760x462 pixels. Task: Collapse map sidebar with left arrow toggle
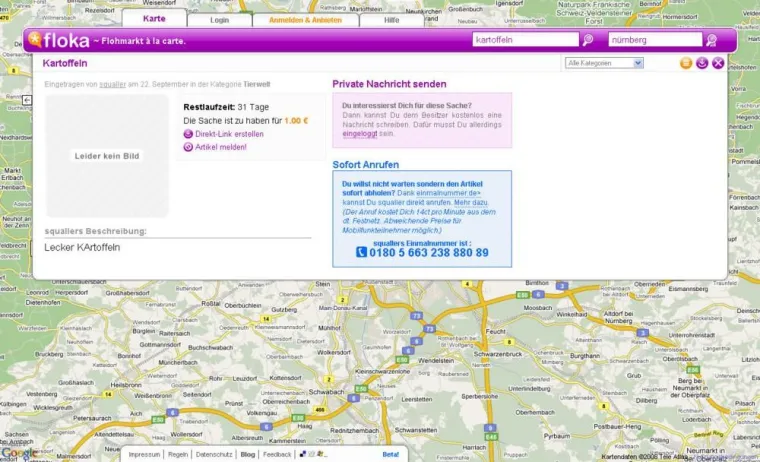[27, 100]
